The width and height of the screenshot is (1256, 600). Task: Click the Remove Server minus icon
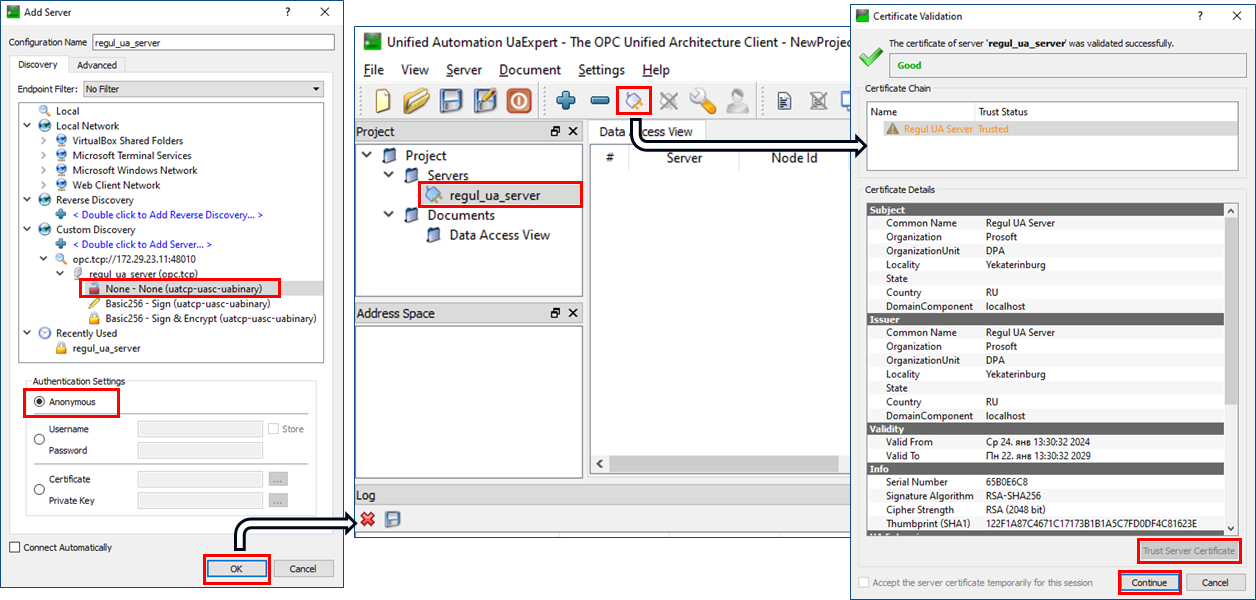click(600, 101)
